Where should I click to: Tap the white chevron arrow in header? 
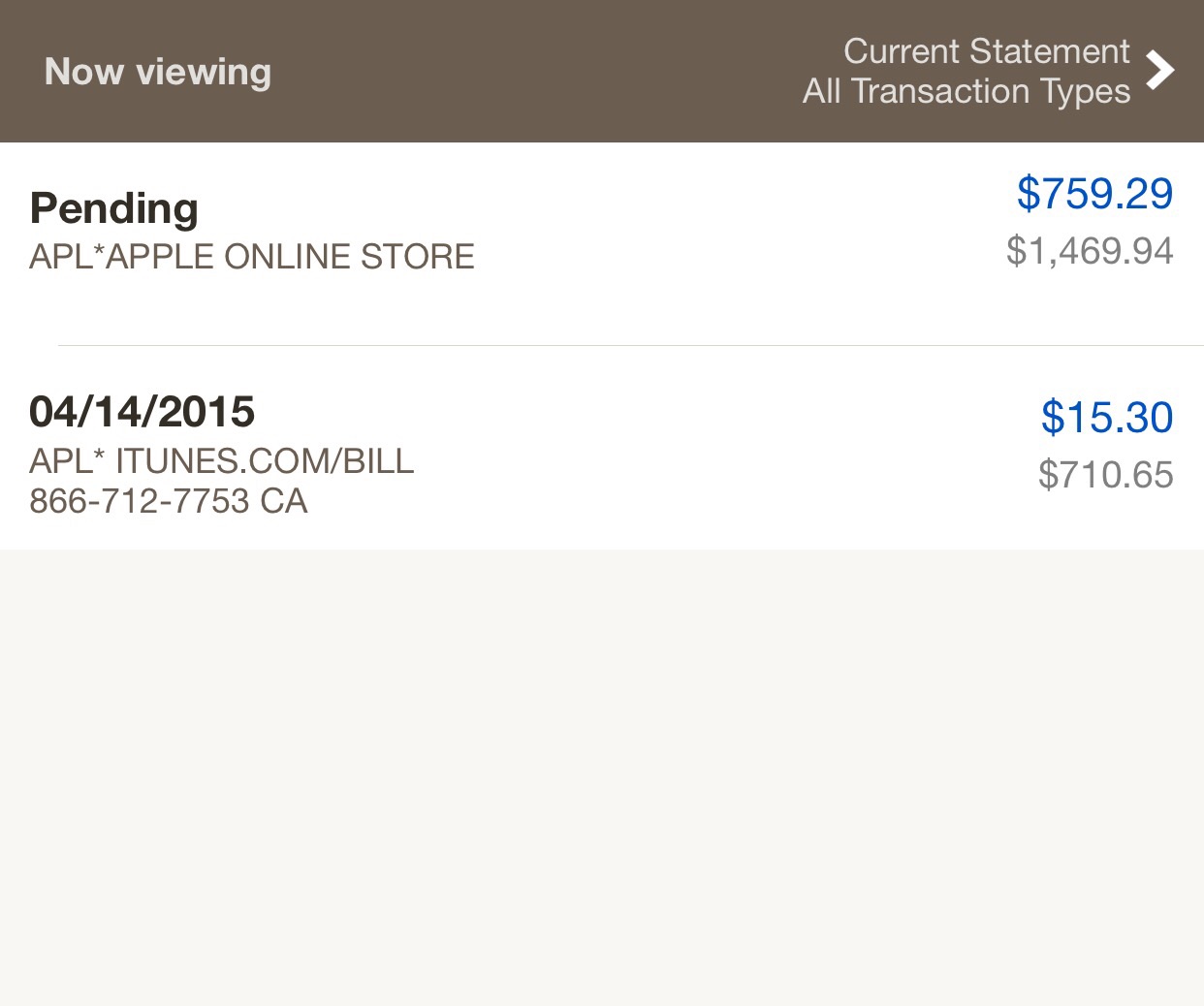(x=1159, y=70)
